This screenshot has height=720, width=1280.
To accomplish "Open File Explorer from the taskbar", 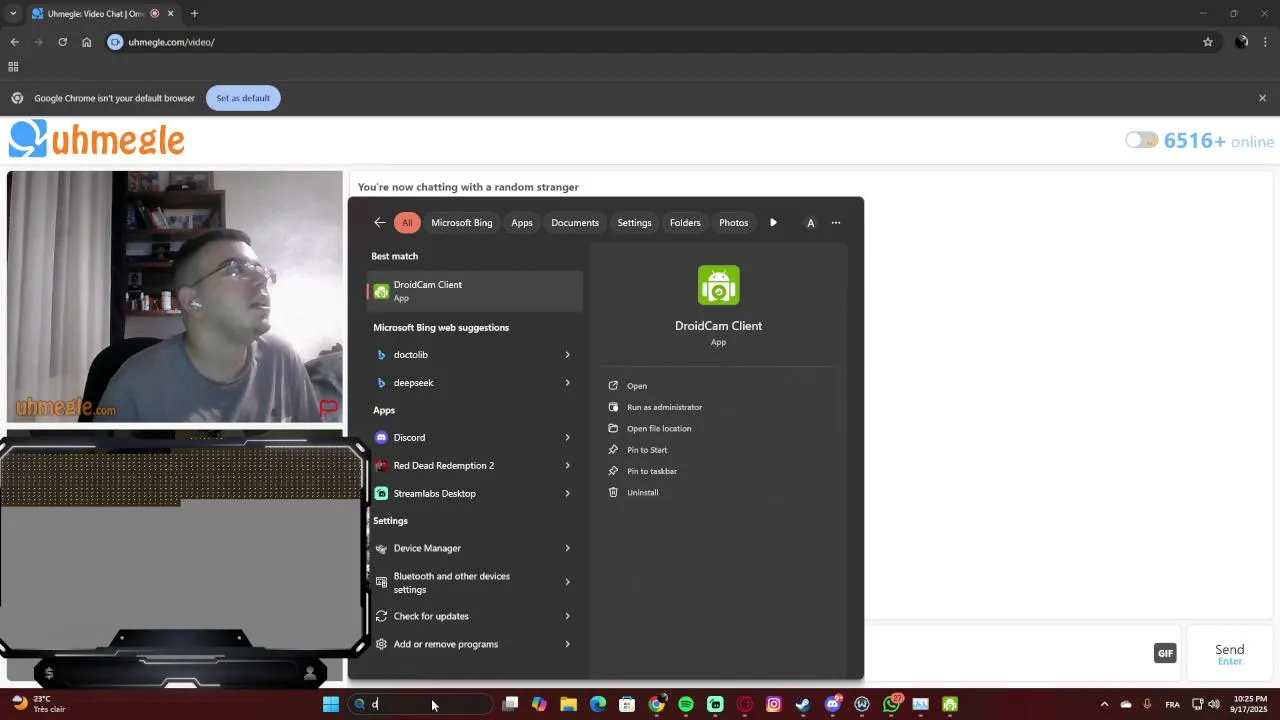I will [x=568, y=704].
